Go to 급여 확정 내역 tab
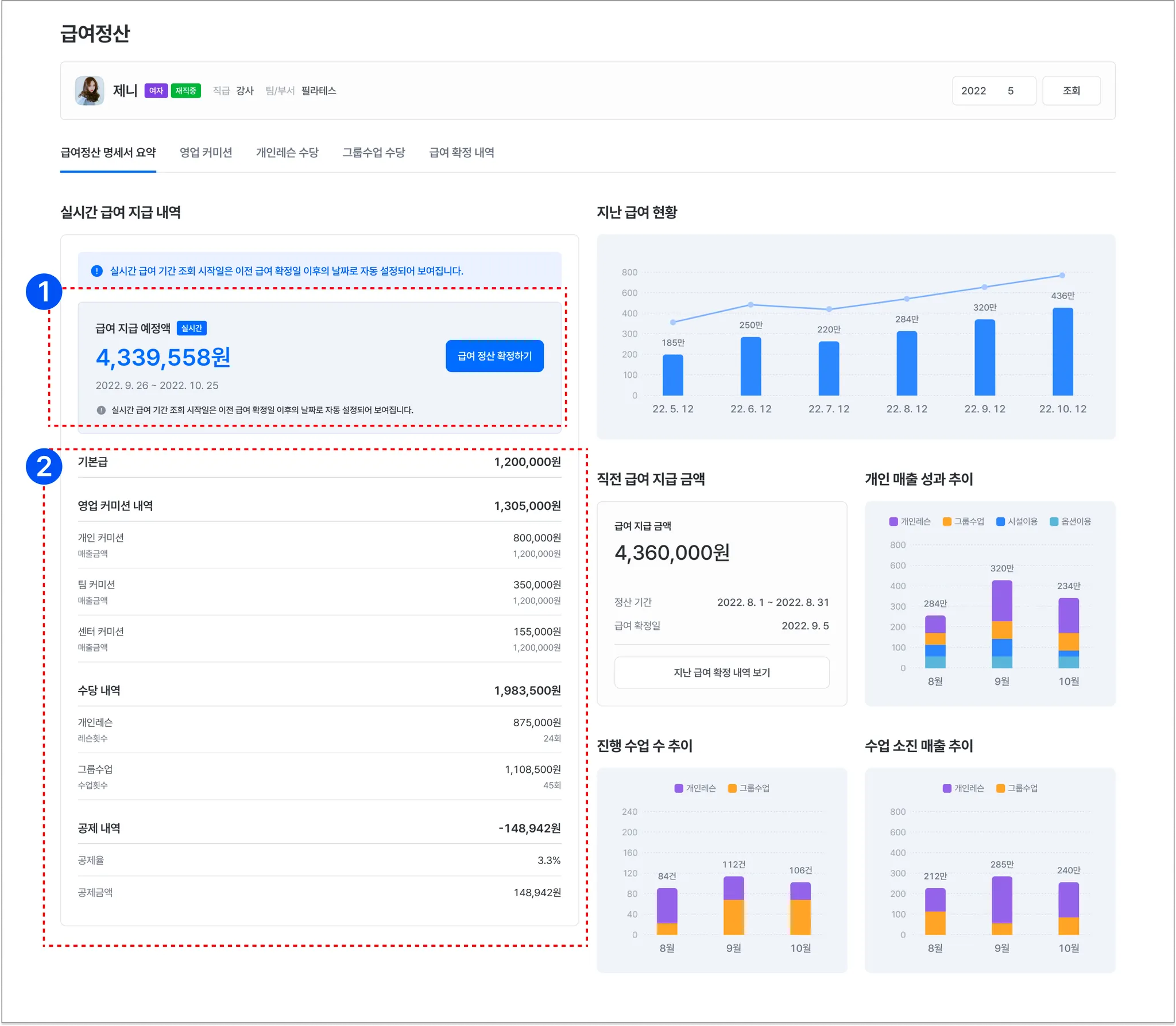This screenshot has height=1026, width=1176. (x=461, y=153)
